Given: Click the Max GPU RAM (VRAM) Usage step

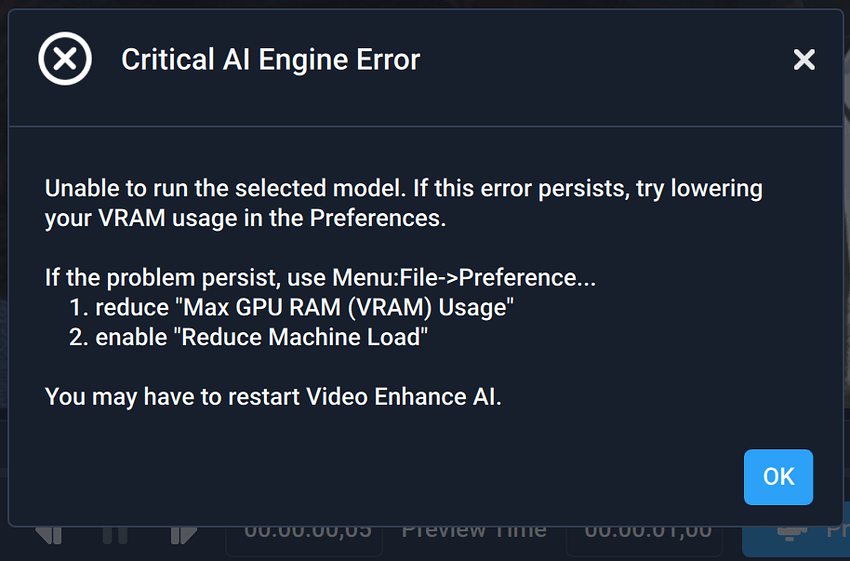Looking at the screenshot, I should 304,307.
